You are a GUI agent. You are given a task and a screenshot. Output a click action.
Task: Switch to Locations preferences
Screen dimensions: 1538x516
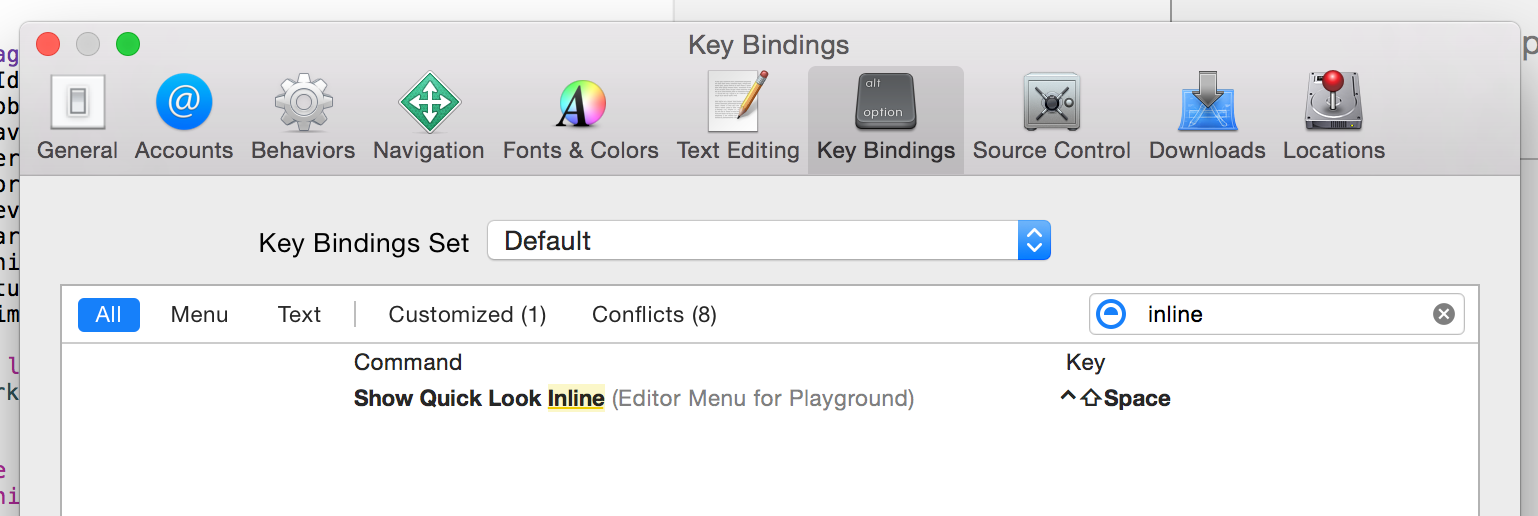click(1333, 118)
